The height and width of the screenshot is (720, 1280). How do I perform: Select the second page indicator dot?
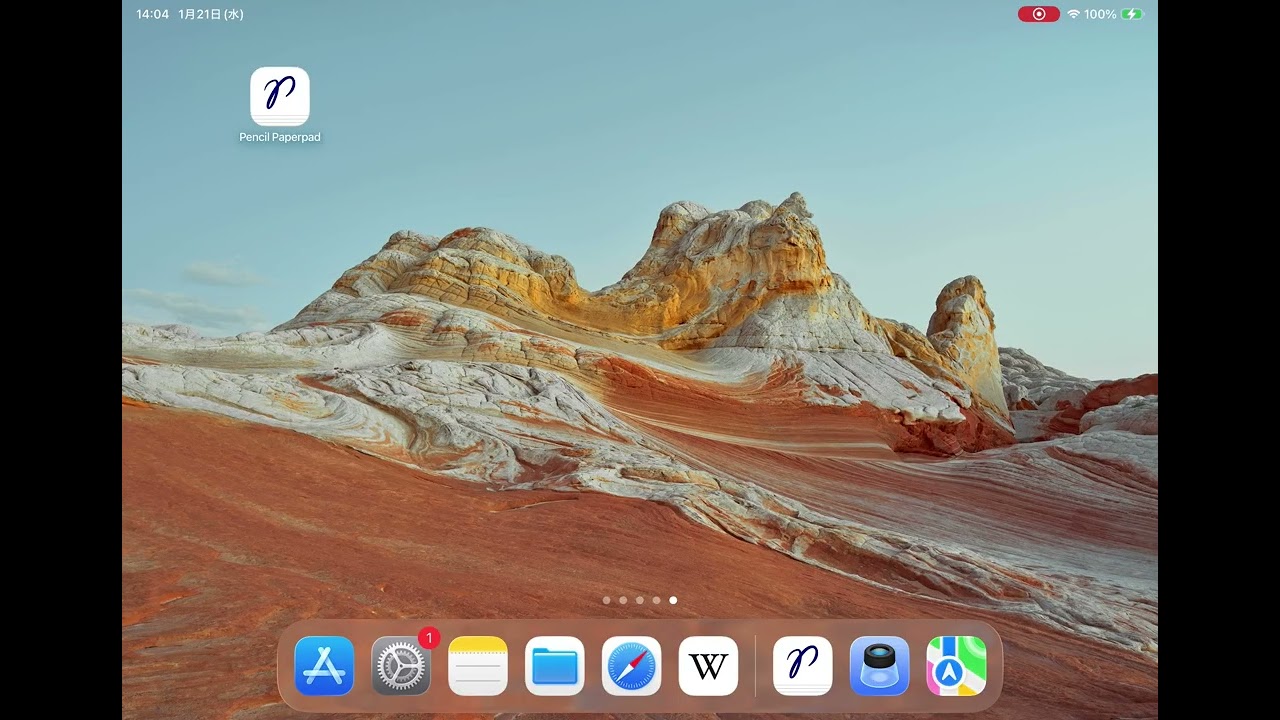(623, 600)
